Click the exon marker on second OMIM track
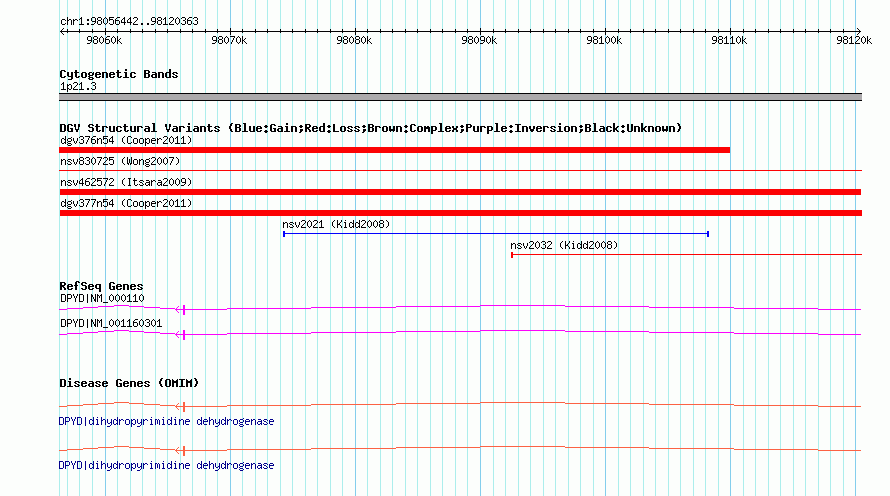The image size is (890, 496). coord(184,451)
